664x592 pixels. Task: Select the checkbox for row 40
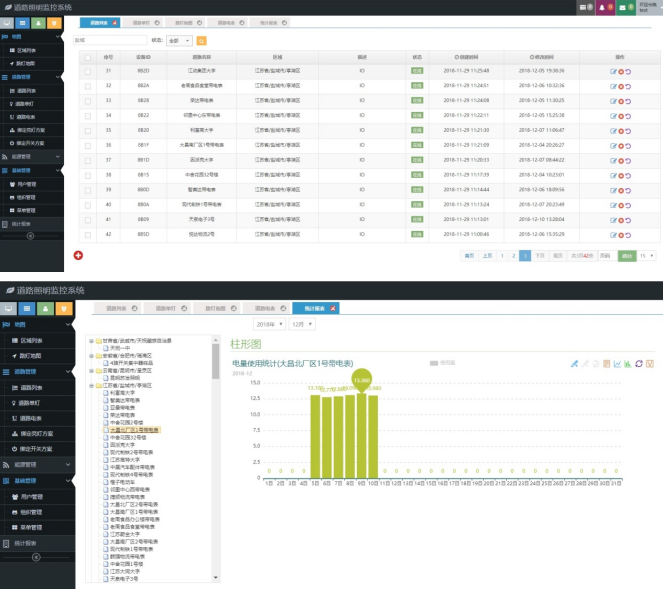coord(87,204)
